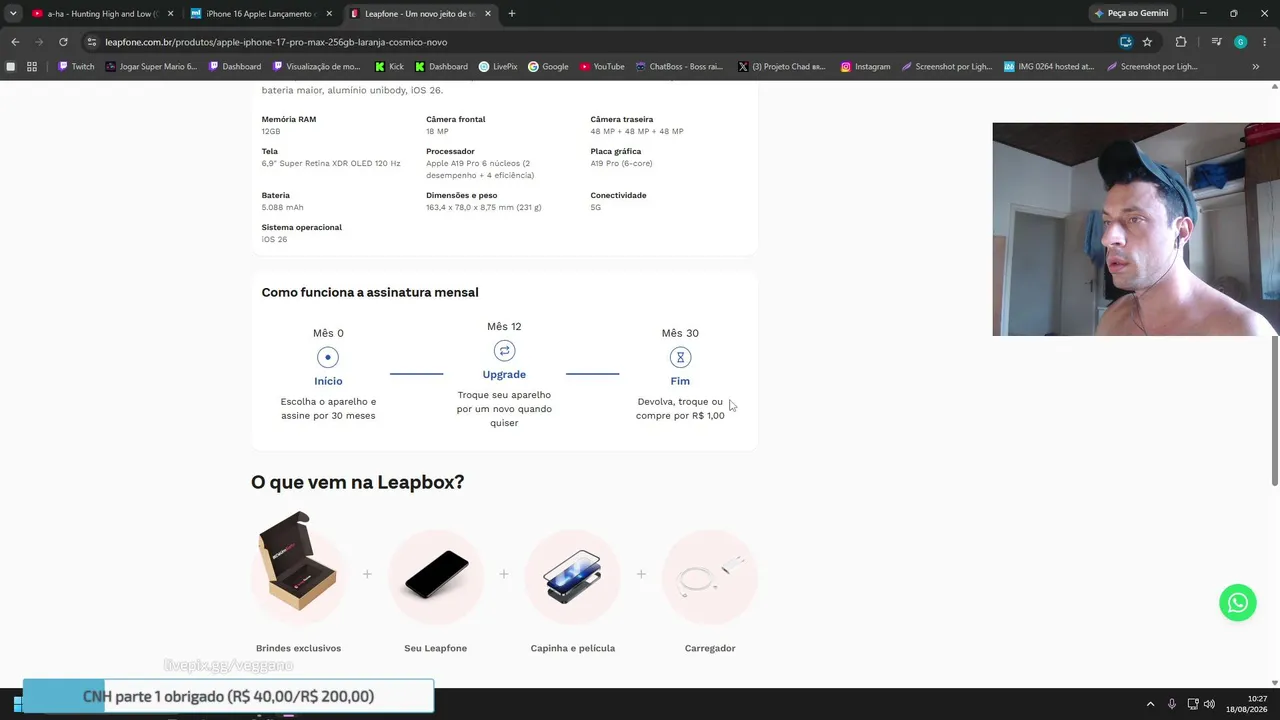Open the volume icon in system tray
1280x720 pixels.
coord(1209,704)
